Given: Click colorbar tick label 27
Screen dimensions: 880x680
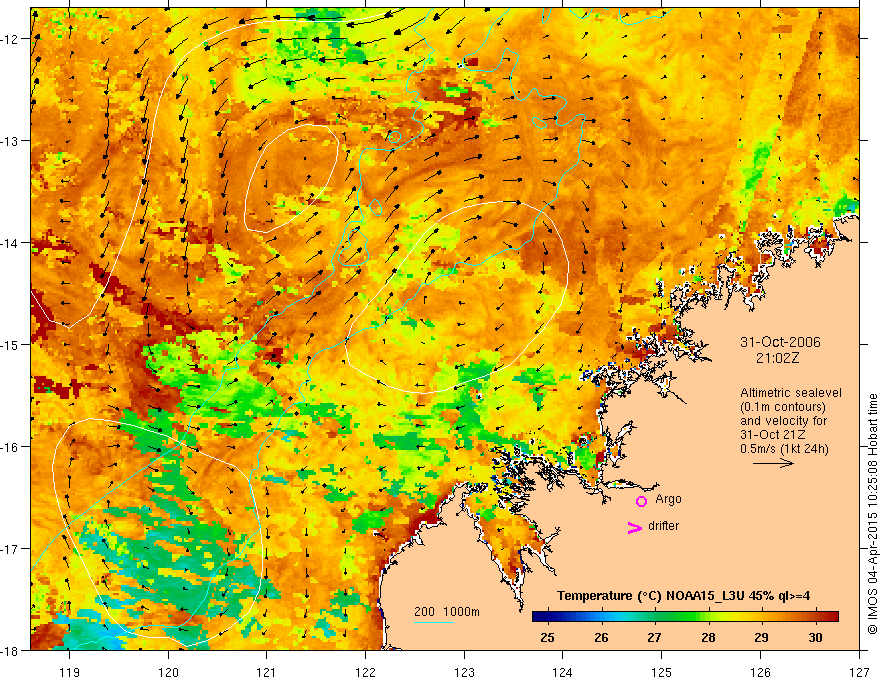Looking at the screenshot, I should [x=654, y=637].
